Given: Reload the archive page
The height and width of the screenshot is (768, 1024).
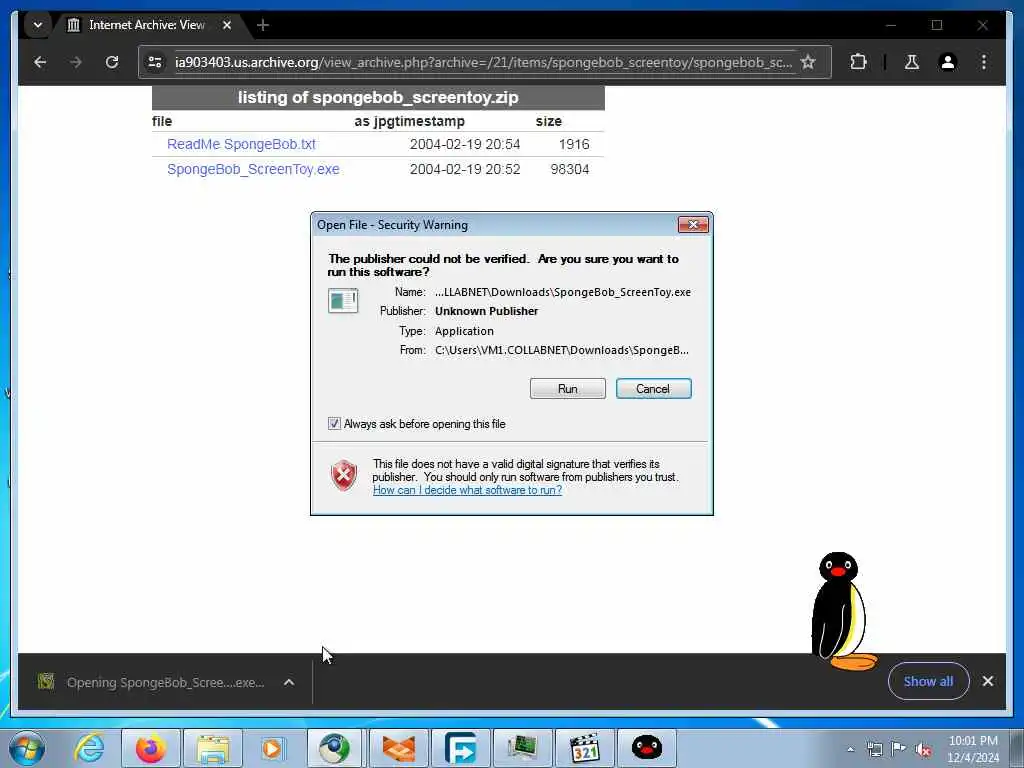Looking at the screenshot, I should 112,62.
